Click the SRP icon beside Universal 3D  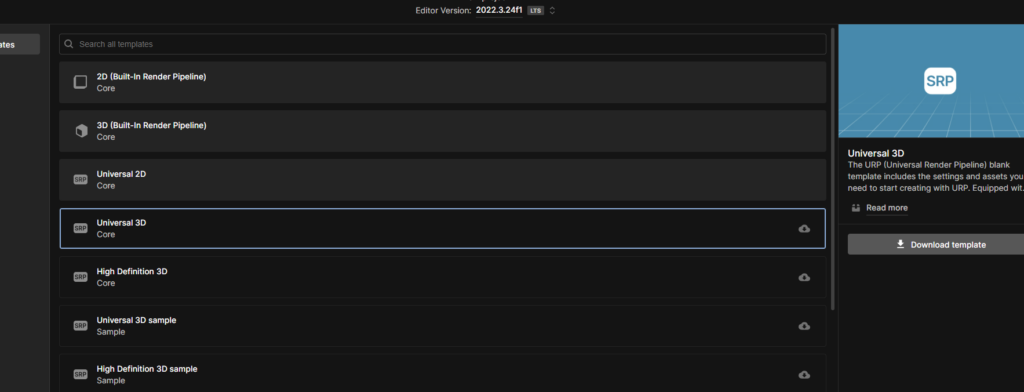point(80,229)
